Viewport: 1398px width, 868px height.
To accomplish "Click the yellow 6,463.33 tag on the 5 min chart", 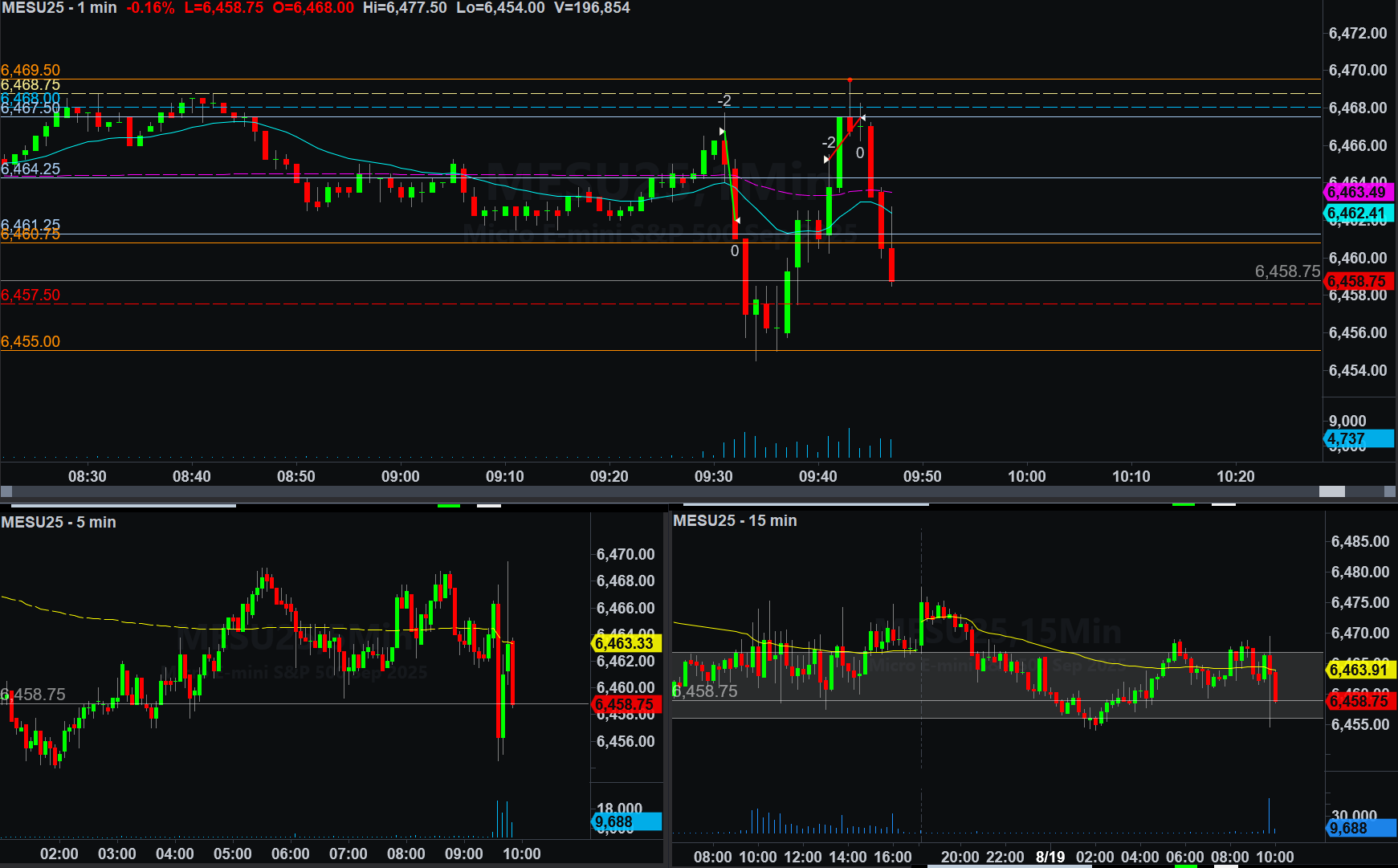I will pos(625,643).
